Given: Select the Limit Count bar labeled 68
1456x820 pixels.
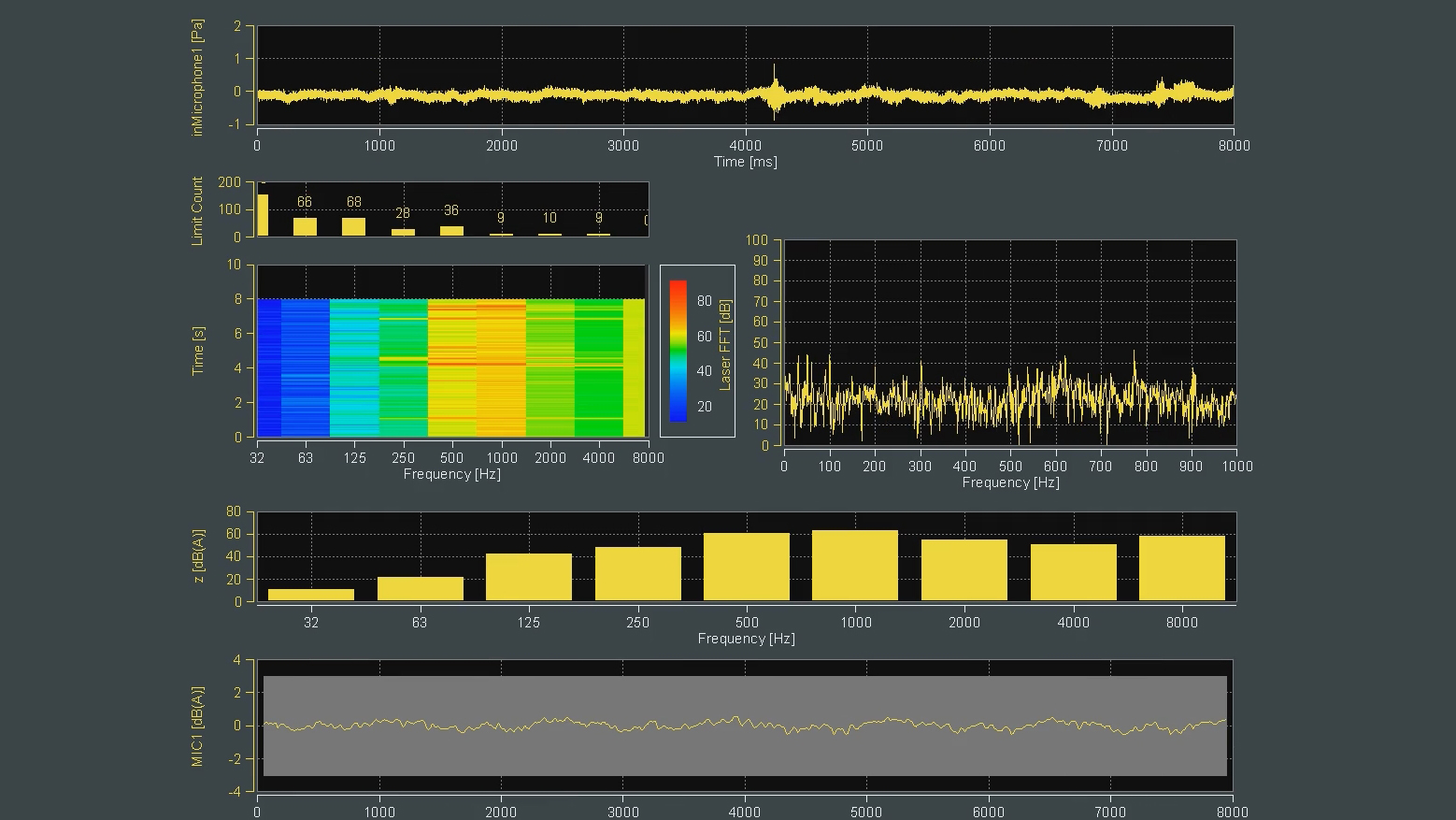Looking at the screenshot, I should pos(353,226).
